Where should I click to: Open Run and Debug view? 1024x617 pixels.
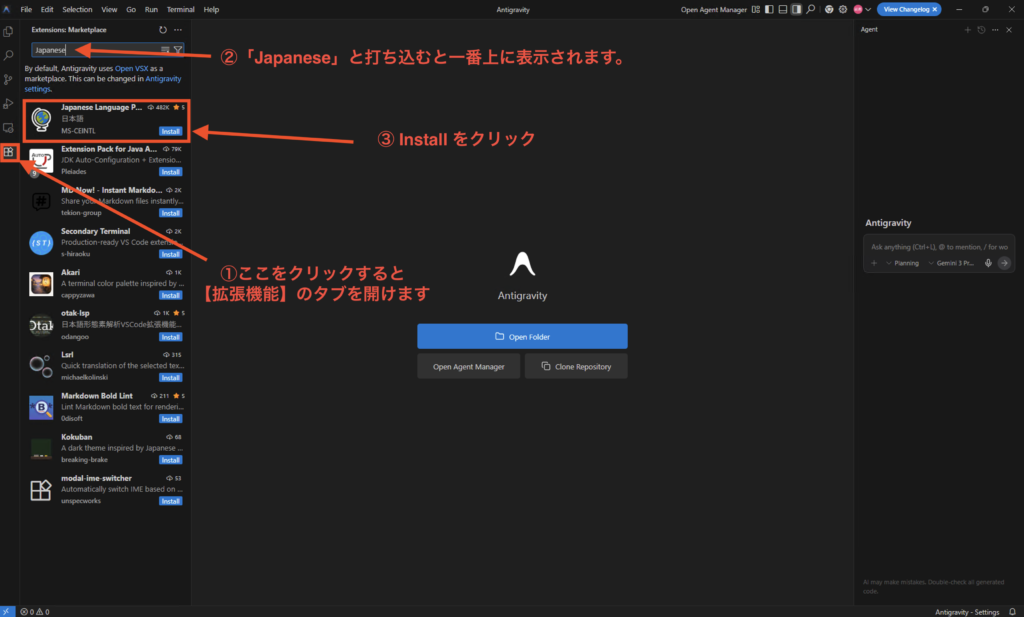9,103
